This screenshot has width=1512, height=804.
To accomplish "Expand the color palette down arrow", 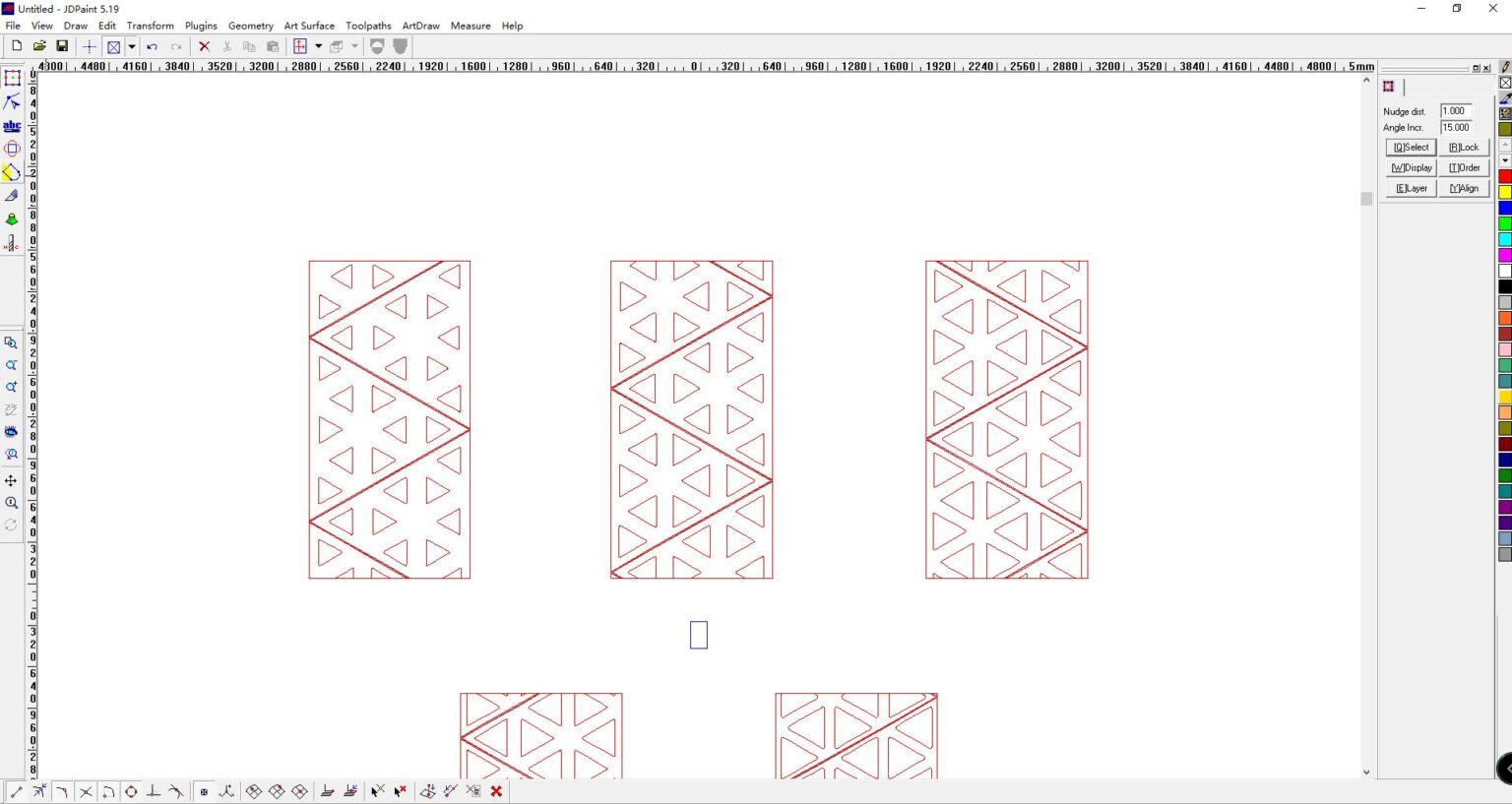I will (x=1505, y=160).
